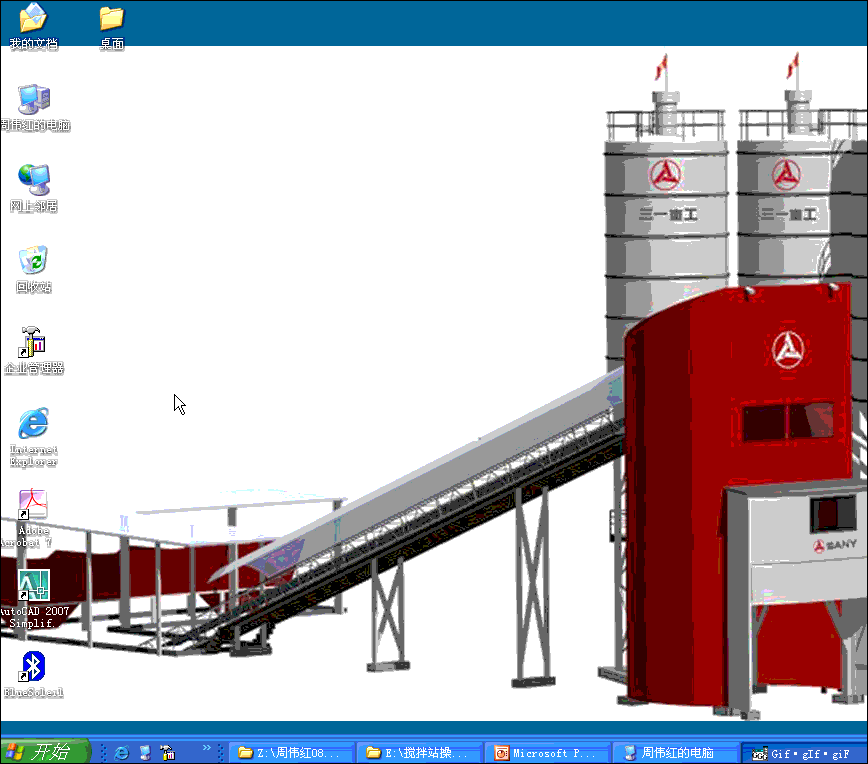Select the Adobe Acrobat 7 shortcut
This screenshot has height=764, width=868.
[27, 519]
